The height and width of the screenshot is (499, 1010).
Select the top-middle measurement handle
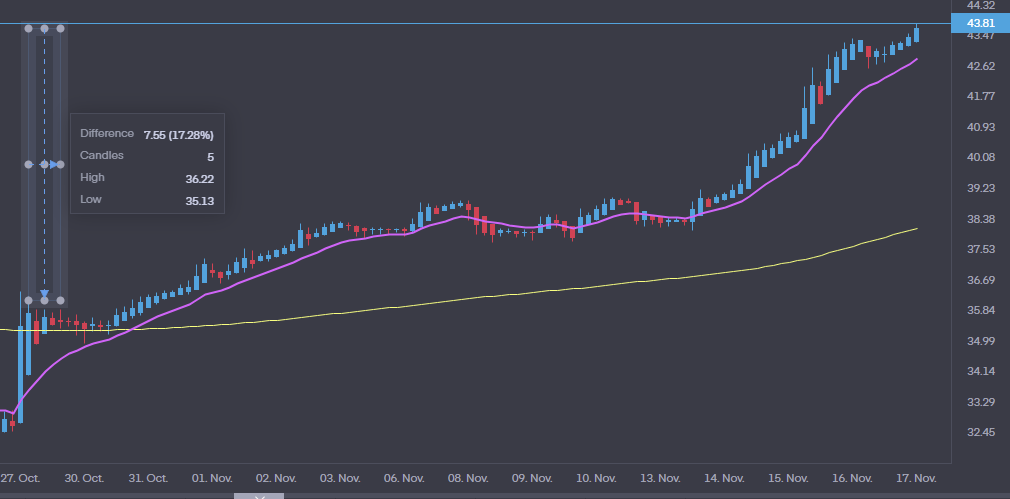click(x=44, y=29)
